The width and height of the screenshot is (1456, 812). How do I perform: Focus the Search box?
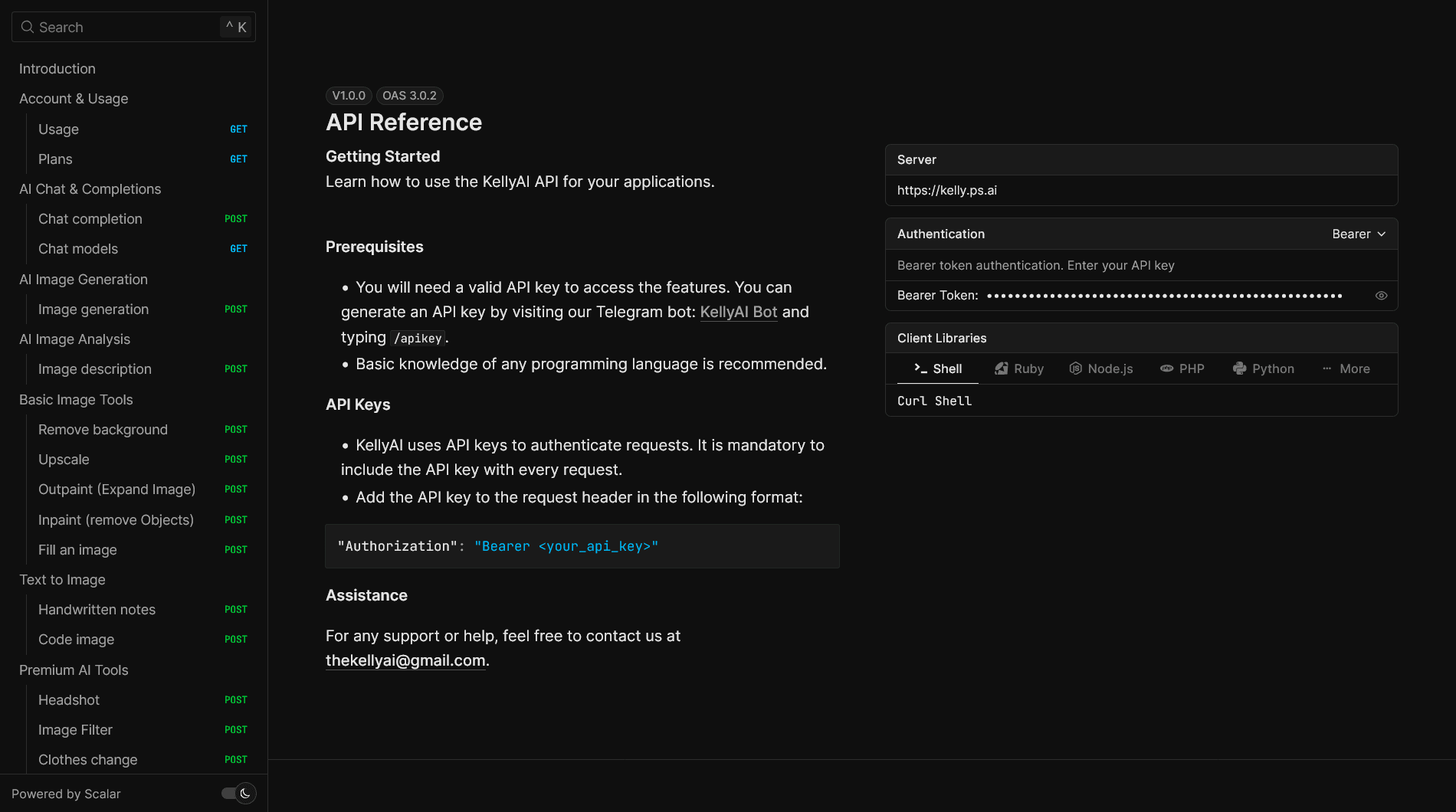(x=130, y=28)
